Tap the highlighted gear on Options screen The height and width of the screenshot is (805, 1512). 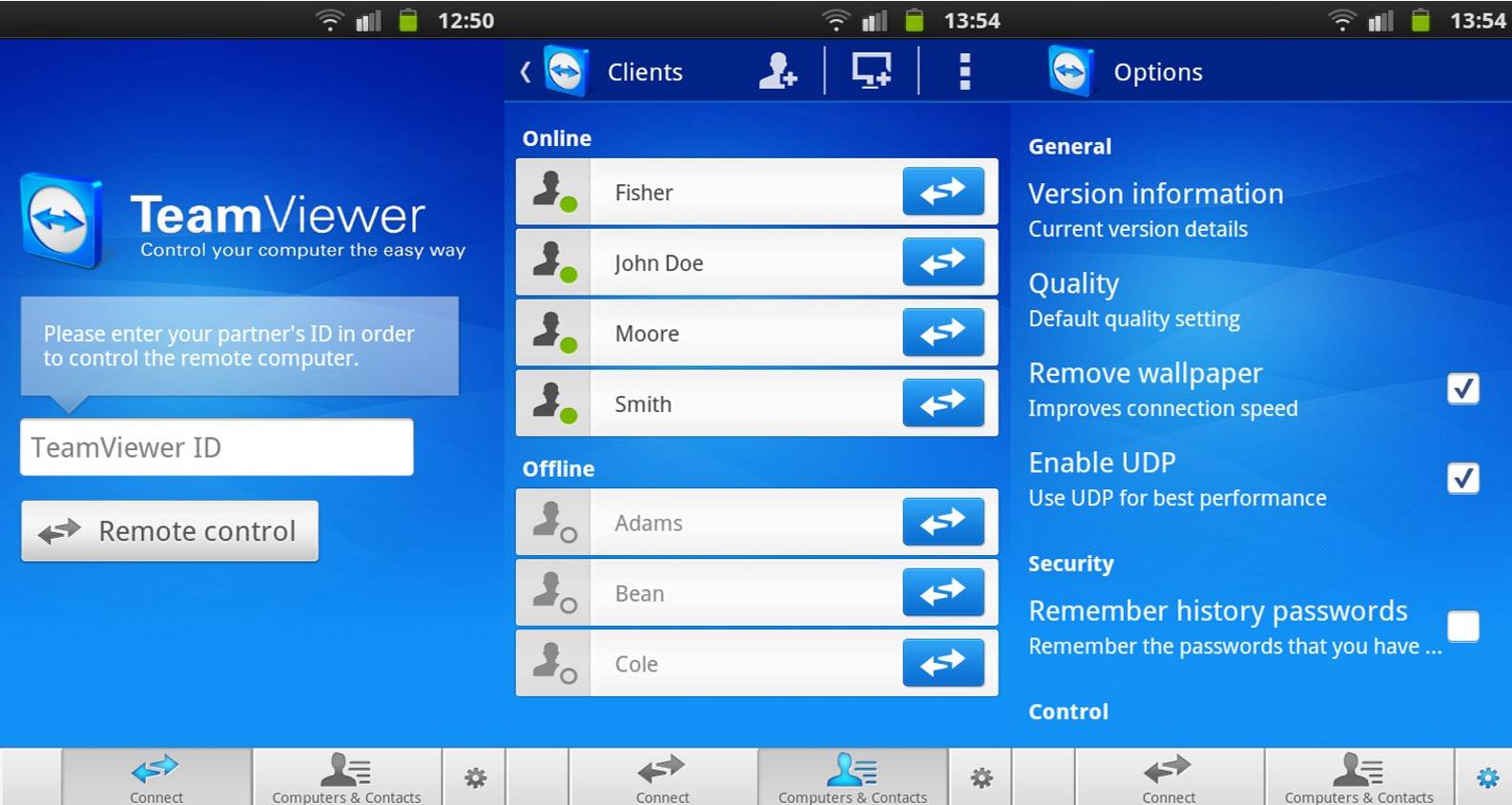click(1486, 777)
